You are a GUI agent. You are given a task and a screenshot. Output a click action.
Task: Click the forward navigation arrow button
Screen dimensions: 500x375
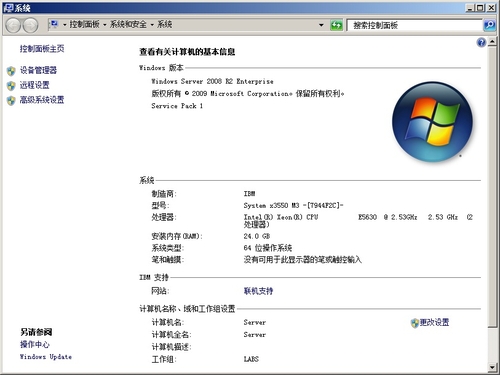click(30, 25)
